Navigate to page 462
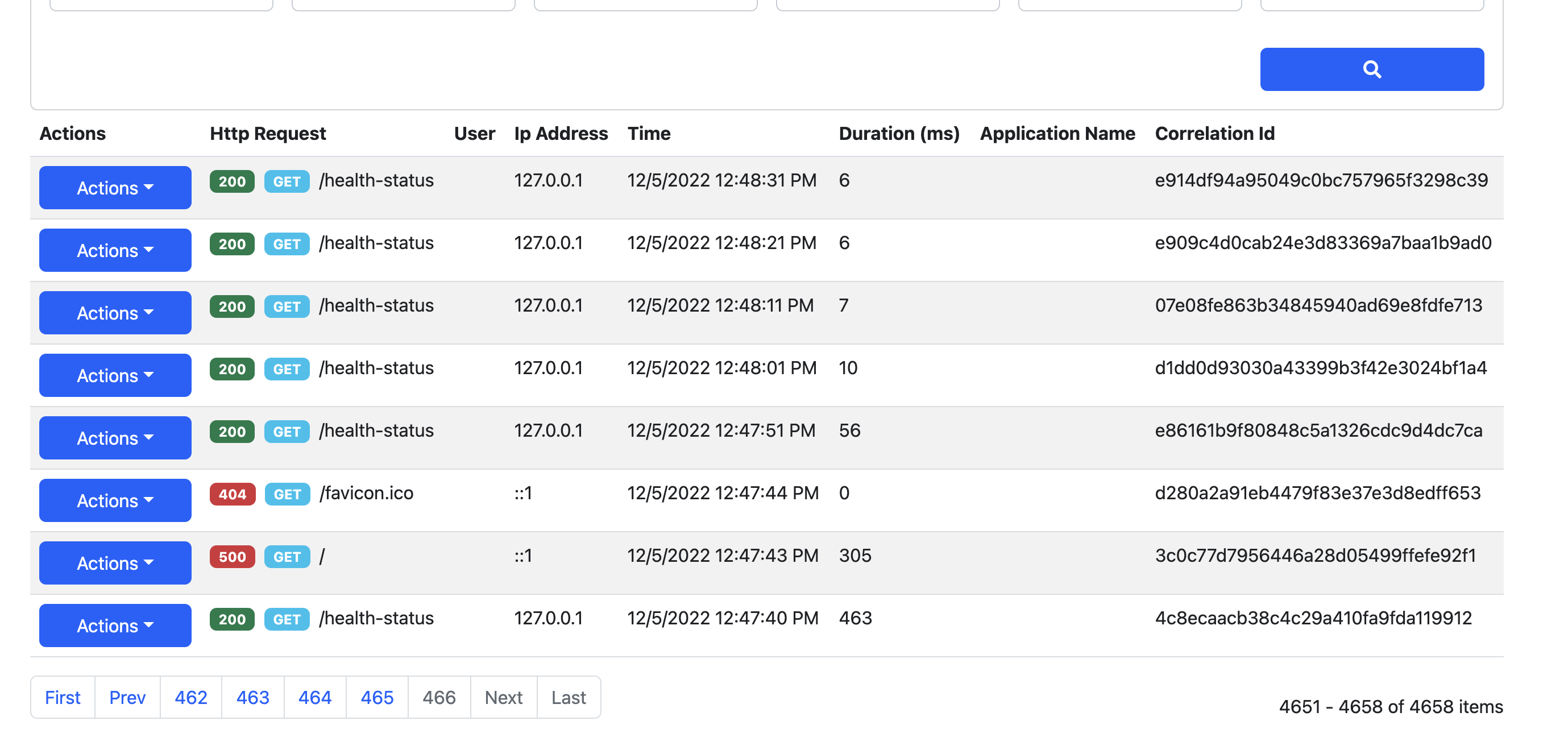The height and width of the screenshot is (729, 1568). [190, 697]
